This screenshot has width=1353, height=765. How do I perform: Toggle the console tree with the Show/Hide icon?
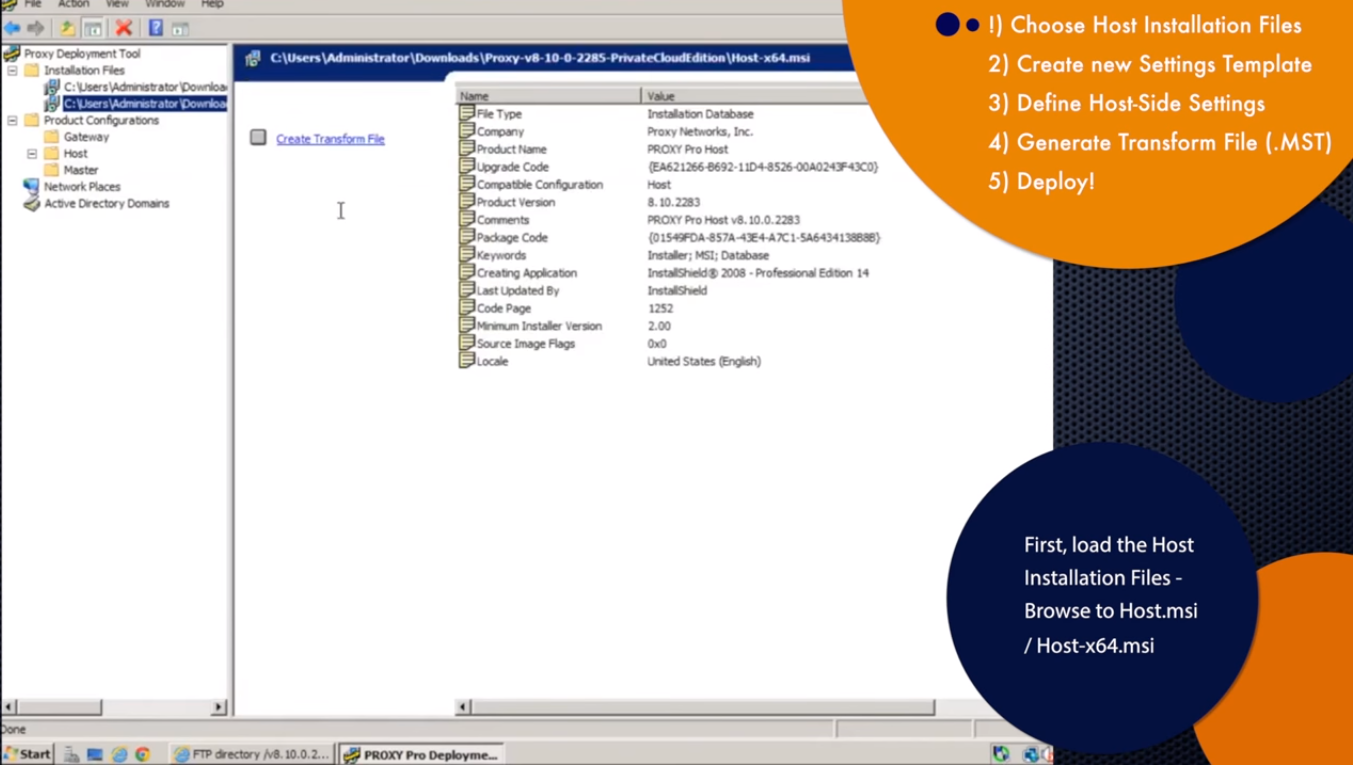92,27
